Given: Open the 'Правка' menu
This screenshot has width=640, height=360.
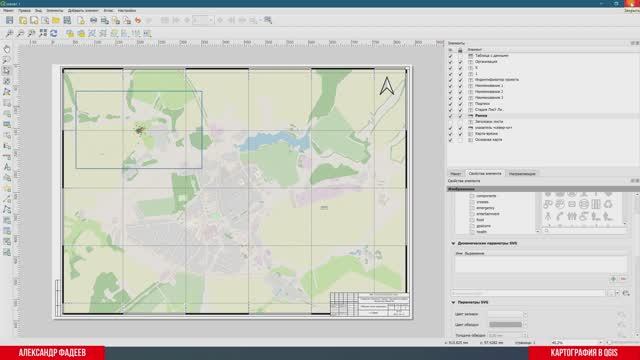Looking at the screenshot, I should point(24,11).
